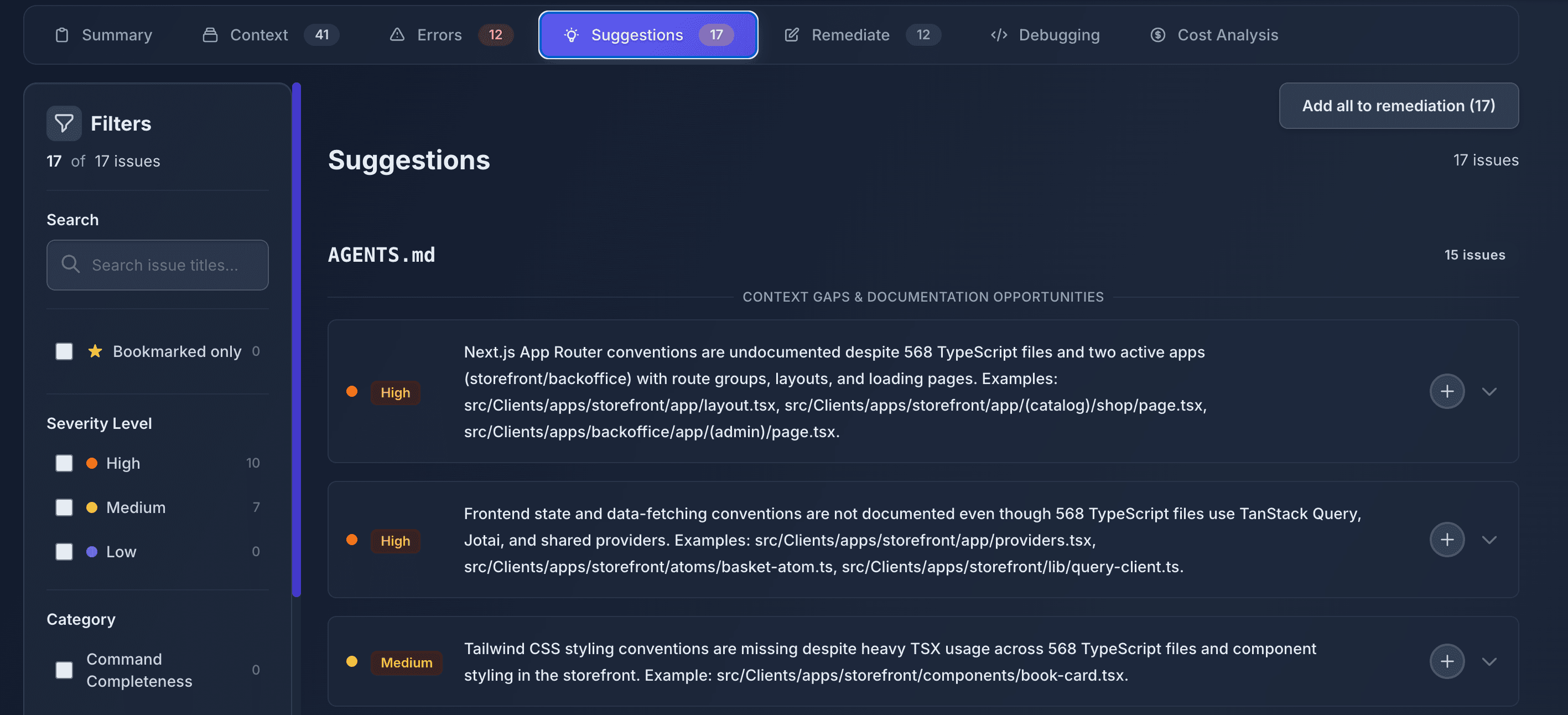Click the Cost Analysis dollar icon
1568x715 pixels.
(x=1156, y=35)
